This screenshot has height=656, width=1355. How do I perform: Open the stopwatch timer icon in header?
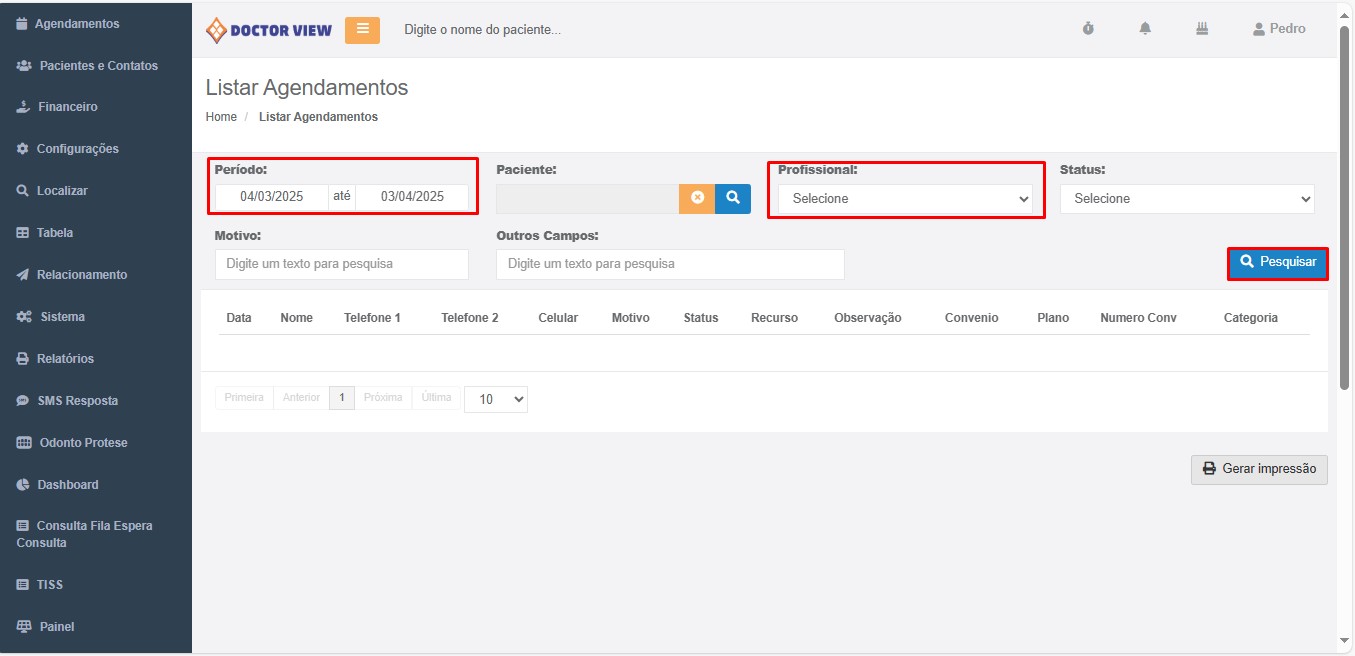click(1088, 29)
